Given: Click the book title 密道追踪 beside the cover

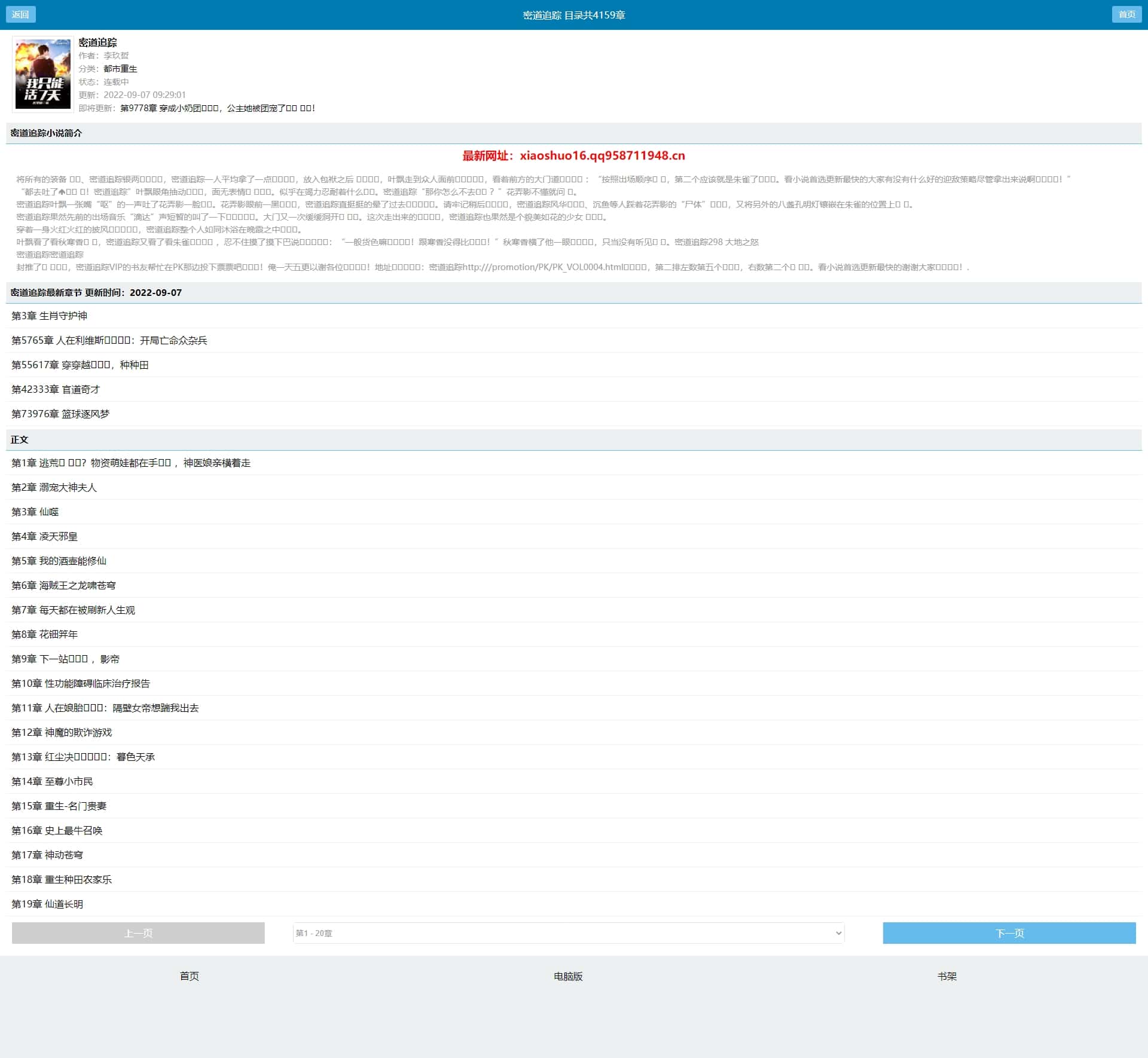Looking at the screenshot, I should point(97,42).
